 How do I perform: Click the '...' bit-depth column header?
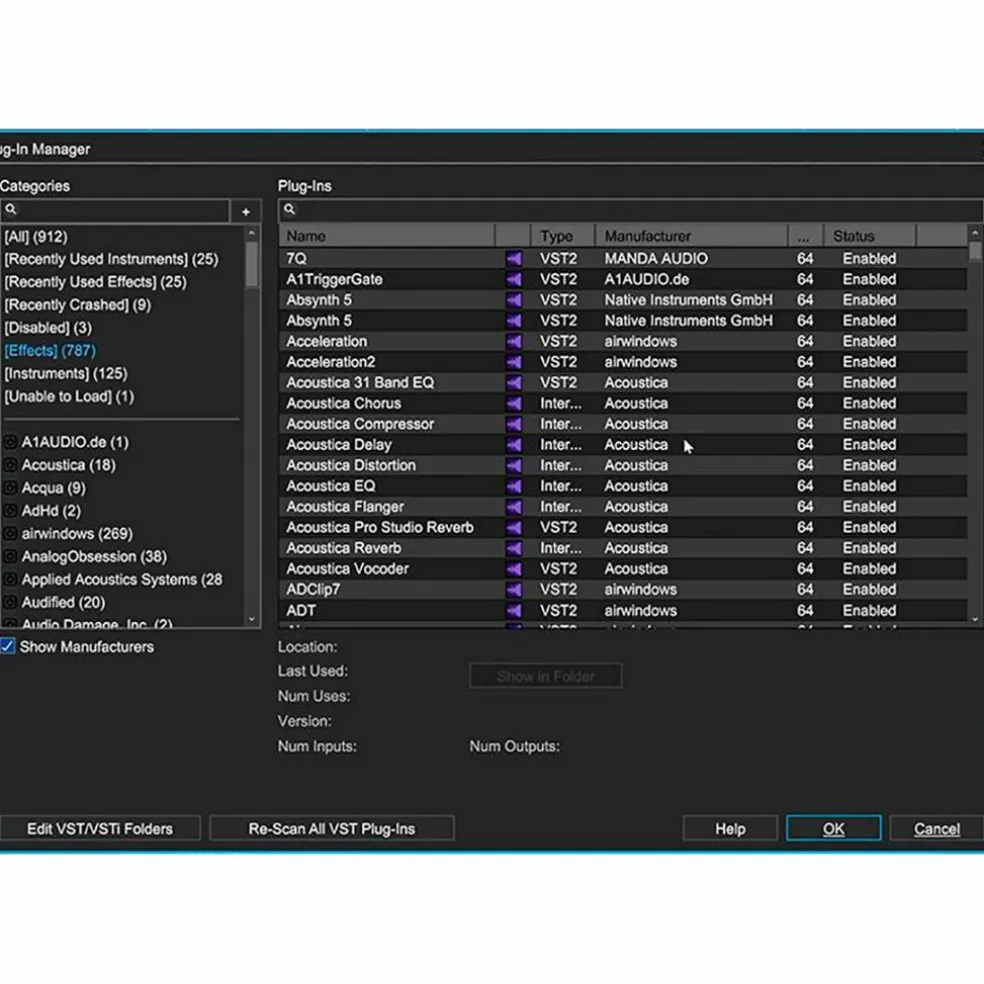[805, 236]
